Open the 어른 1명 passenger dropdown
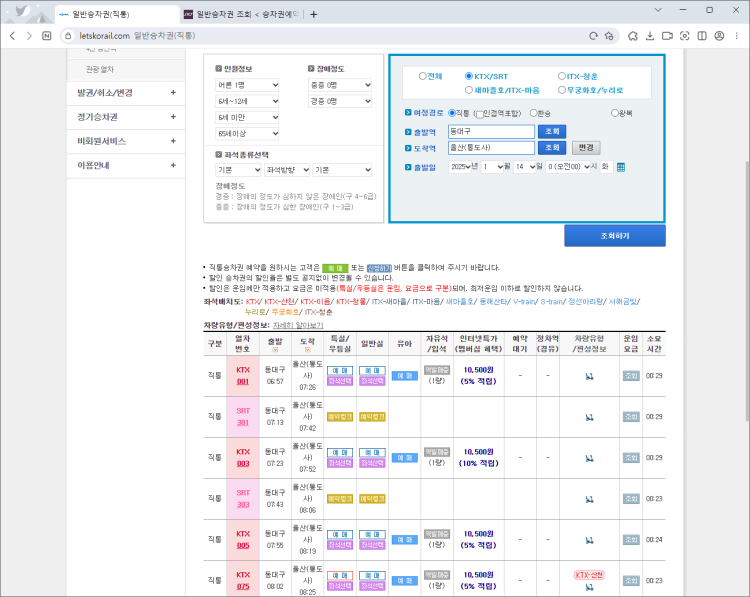750x597 pixels. (x=247, y=85)
